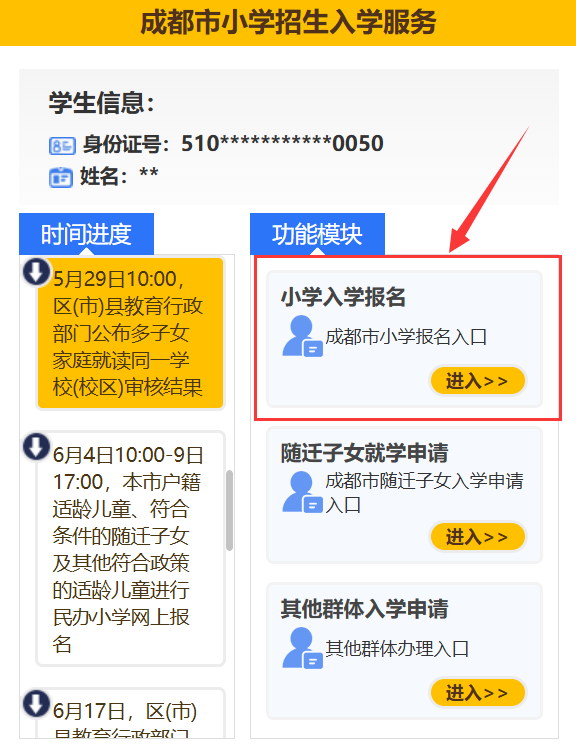Image resolution: width=576 pixels, height=747 pixels.
Task: Select the 6月4日10:00-9日 timeline entry
Action: point(130,548)
